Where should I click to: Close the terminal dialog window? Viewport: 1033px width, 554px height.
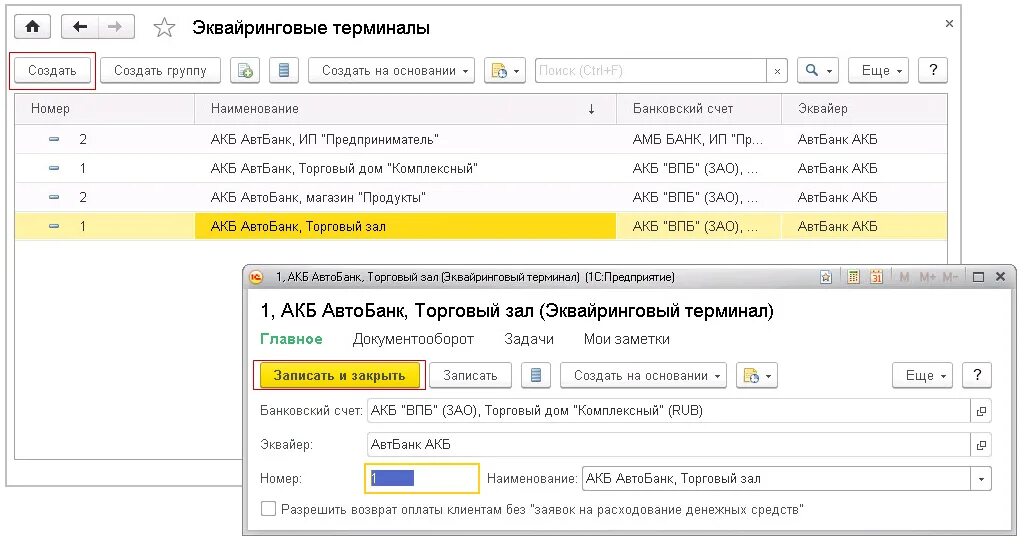pos(1000,277)
